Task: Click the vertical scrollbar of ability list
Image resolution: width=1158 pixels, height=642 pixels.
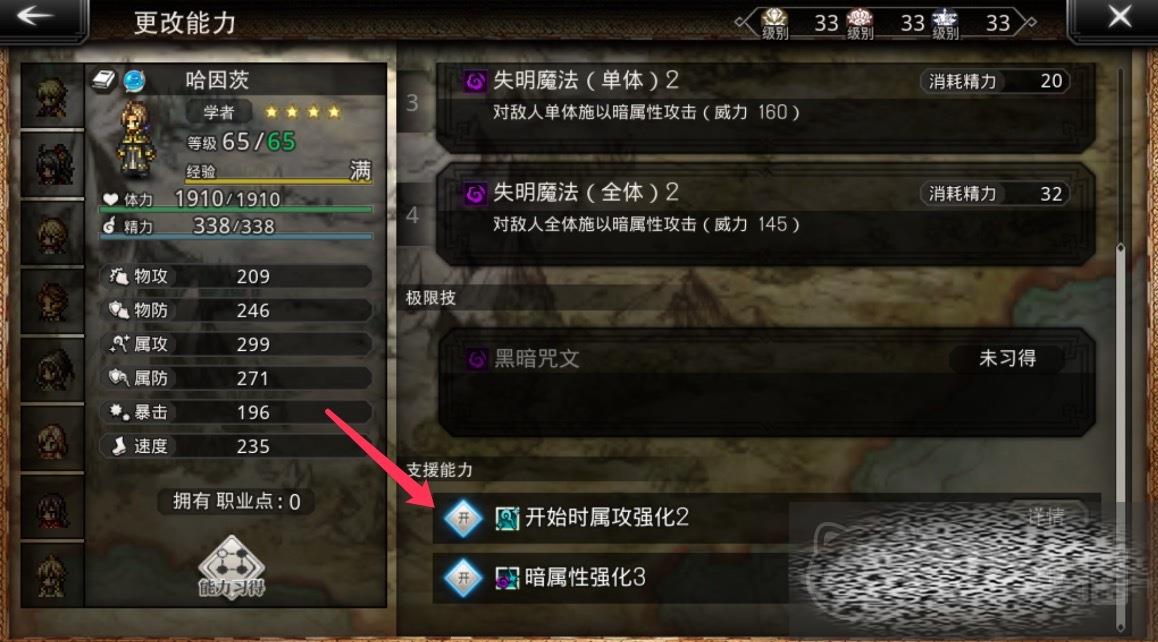Action: [x=1120, y=347]
